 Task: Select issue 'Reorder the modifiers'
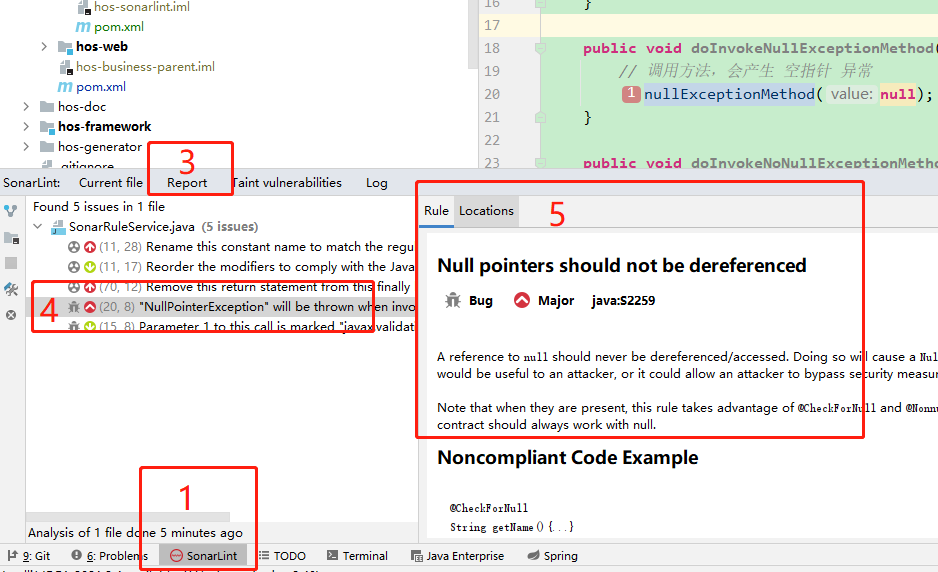point(240,266)
